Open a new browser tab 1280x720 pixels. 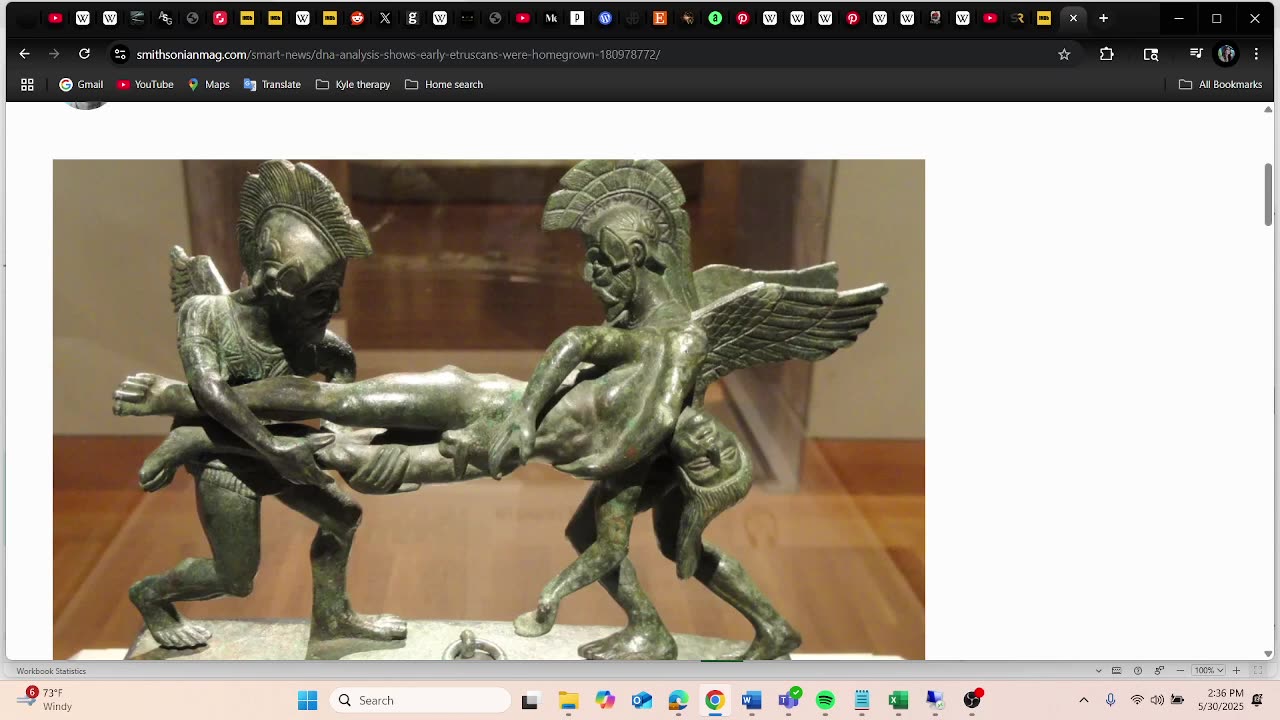click(x=1103, y=18)
